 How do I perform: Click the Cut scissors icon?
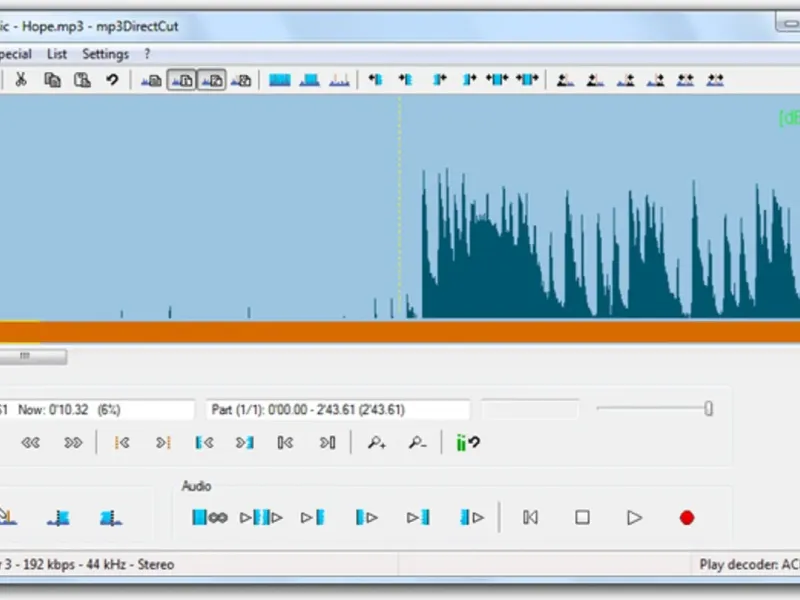21,80
